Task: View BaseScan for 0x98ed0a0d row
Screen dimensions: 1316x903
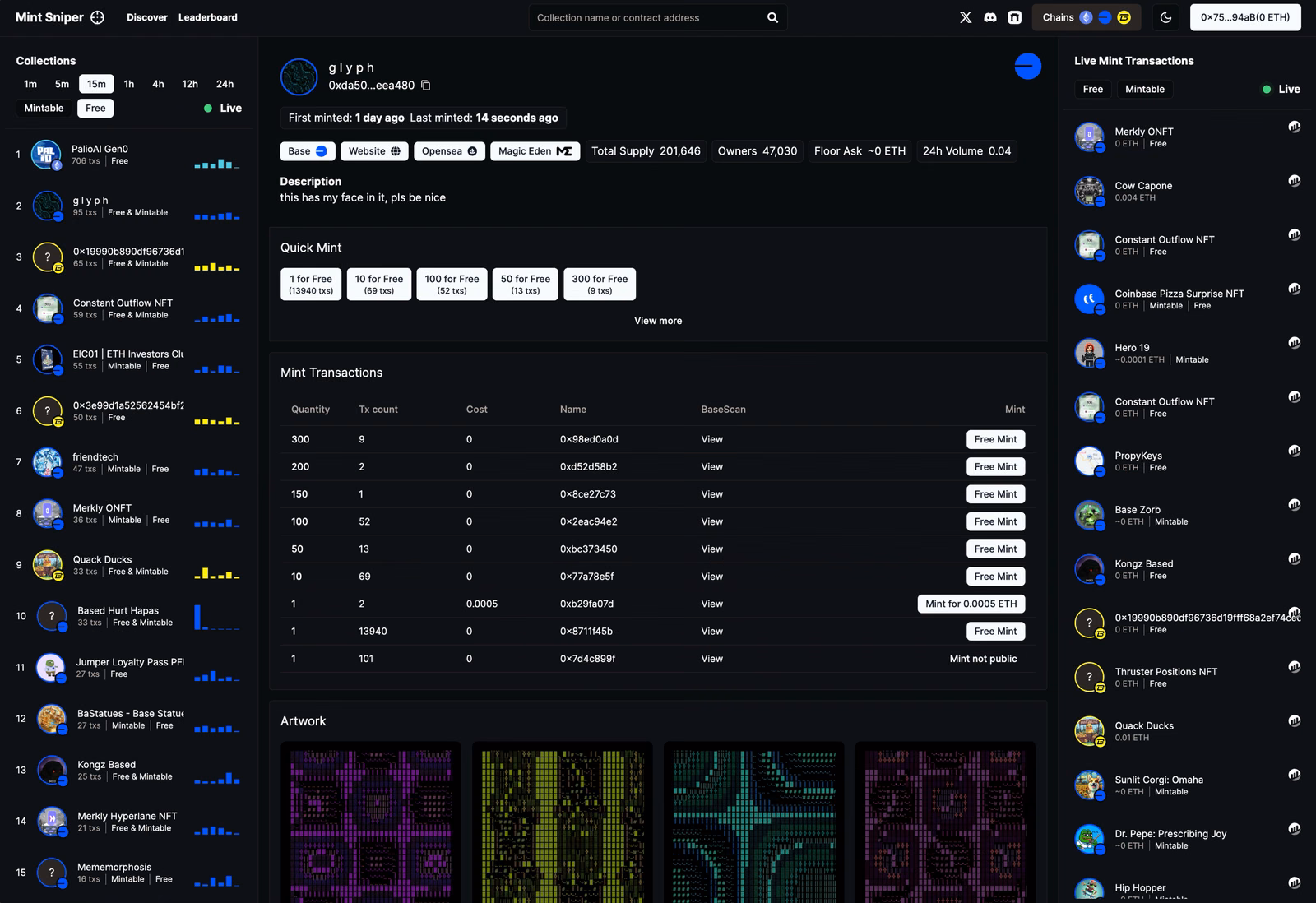Action: 712,439
